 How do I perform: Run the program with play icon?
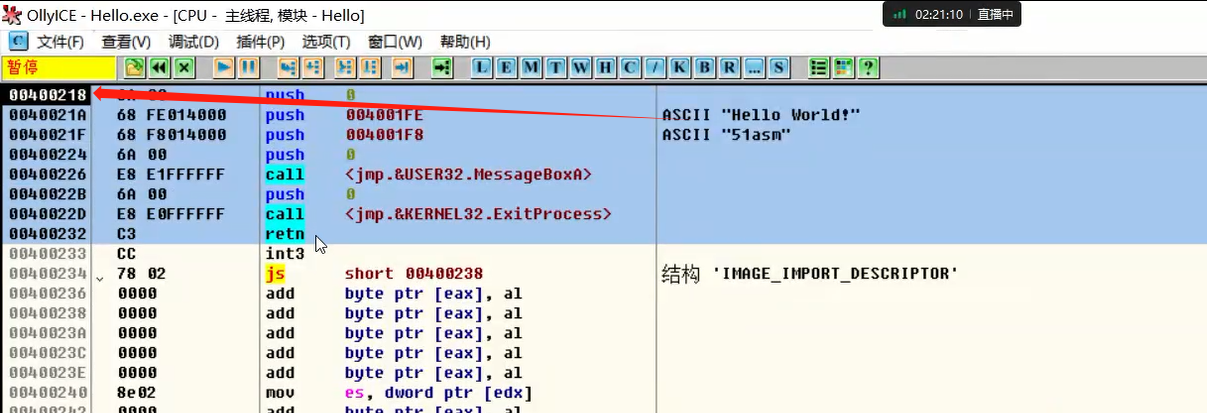pos(224,67)
